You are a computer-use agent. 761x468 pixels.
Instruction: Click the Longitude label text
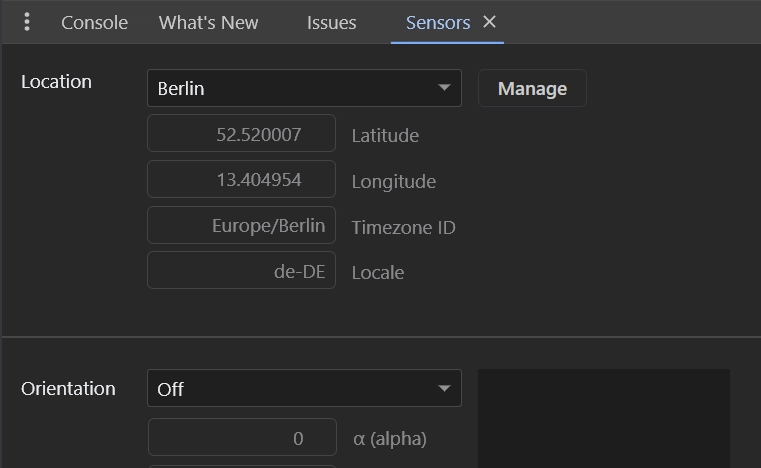pos(394,182)
